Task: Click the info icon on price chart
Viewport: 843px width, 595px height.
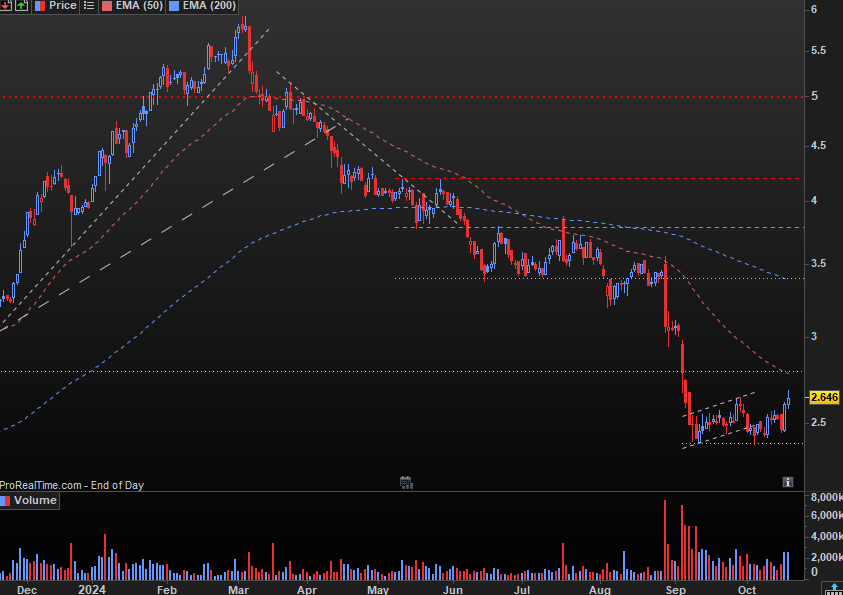Action: (788, 482)
